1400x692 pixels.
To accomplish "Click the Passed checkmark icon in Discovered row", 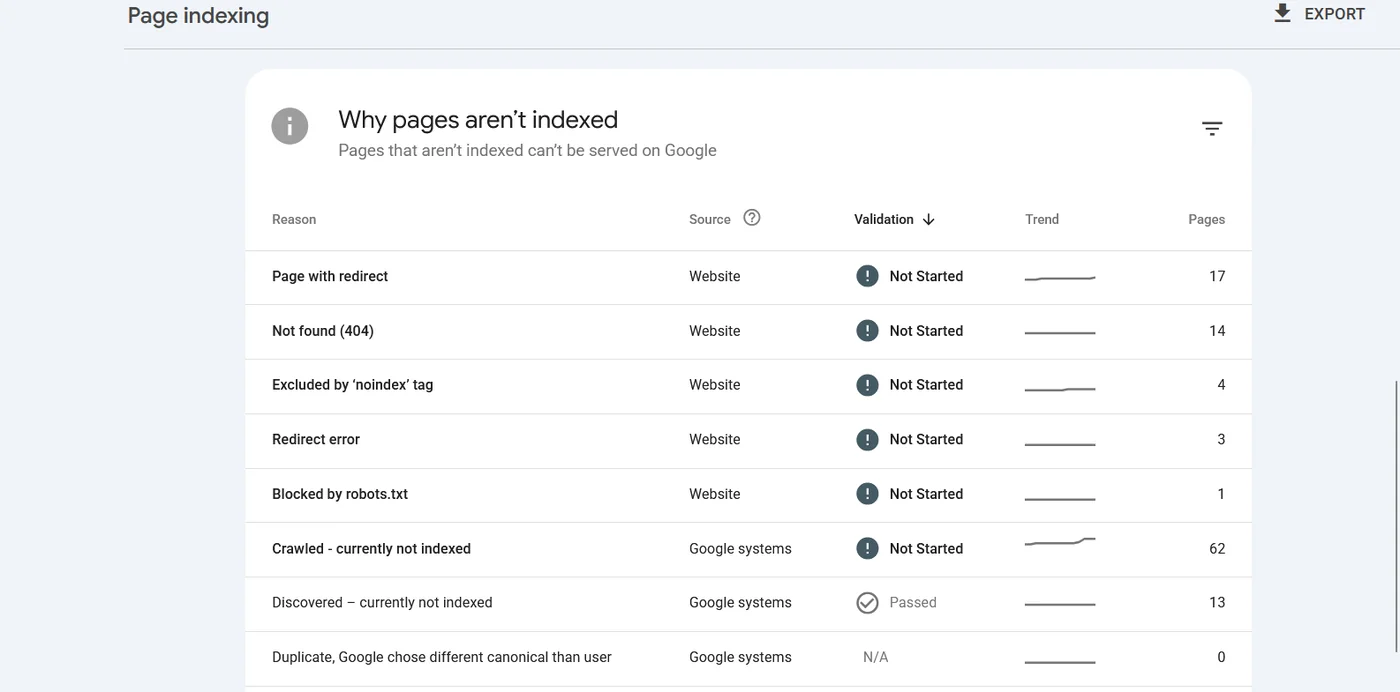I will pos(867,603).
